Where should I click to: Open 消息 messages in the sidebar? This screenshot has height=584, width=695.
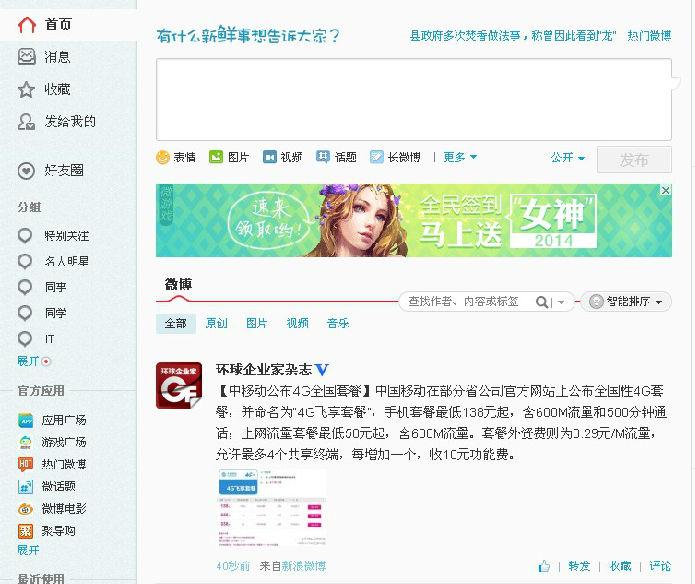56,57
